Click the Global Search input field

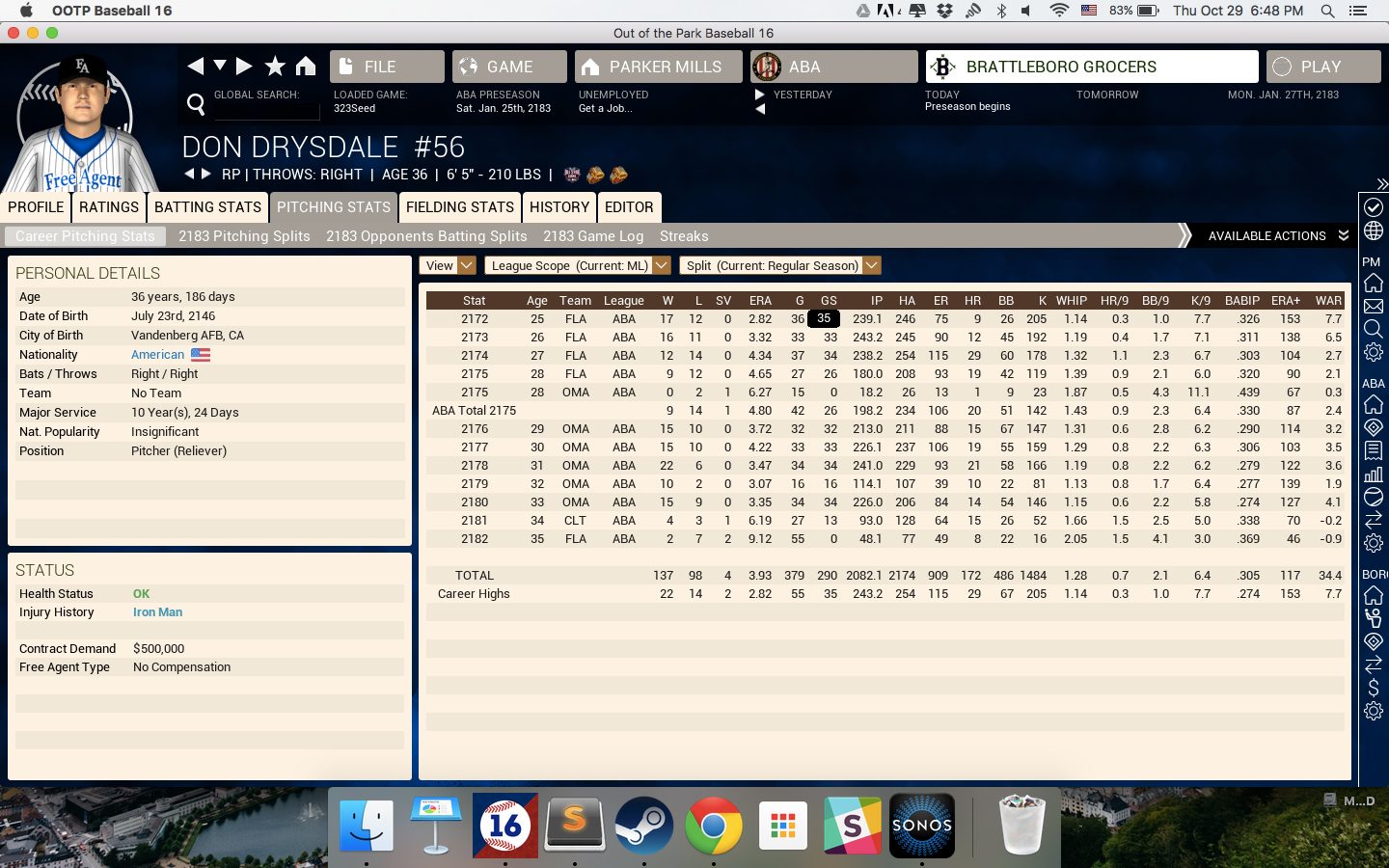[265, 109]
